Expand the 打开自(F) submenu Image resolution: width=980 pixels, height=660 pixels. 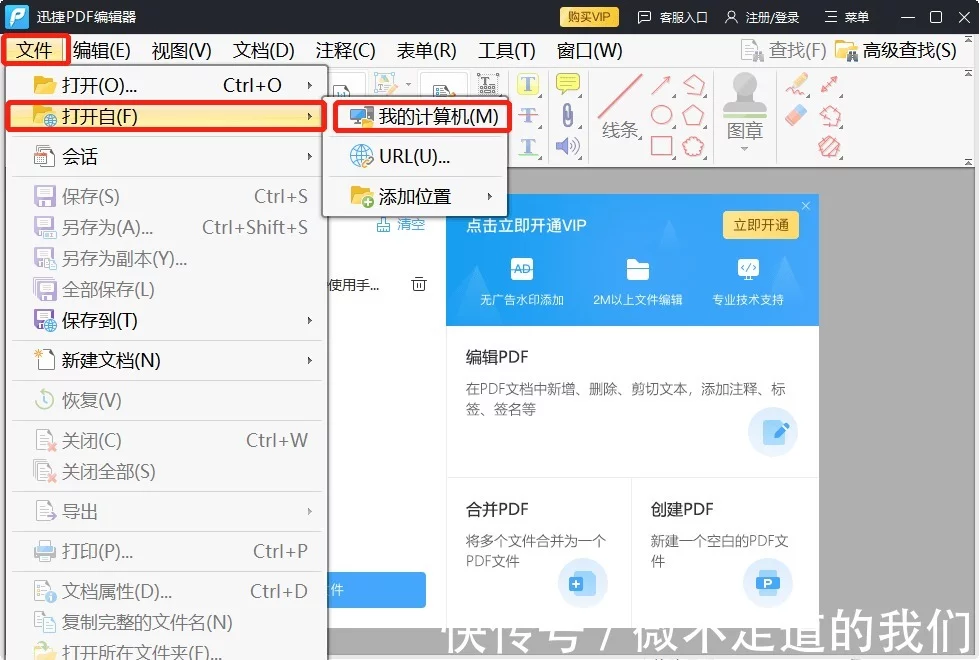tap(166, 116)
